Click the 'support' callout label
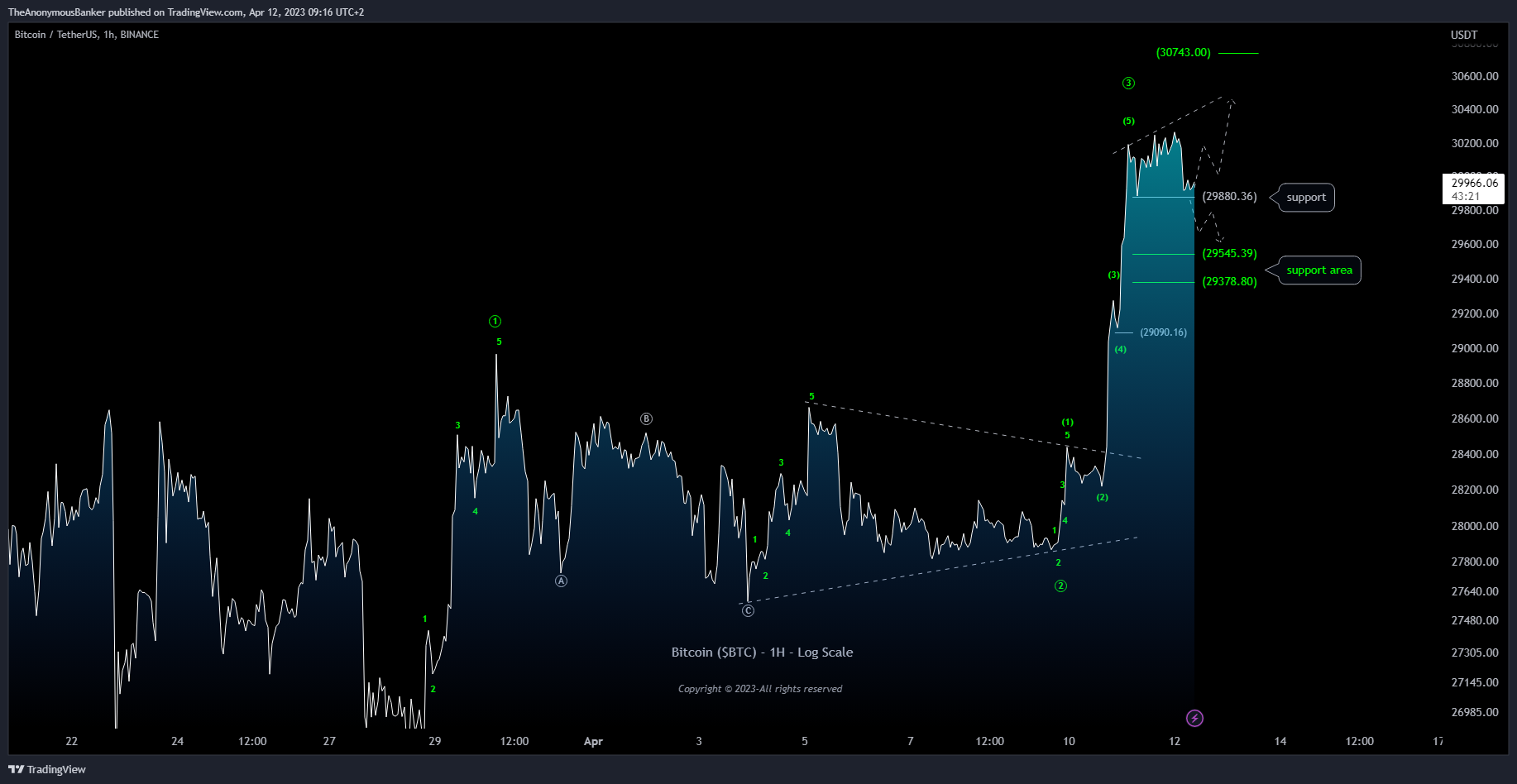1517x784 pixels. coord(1306,197)
